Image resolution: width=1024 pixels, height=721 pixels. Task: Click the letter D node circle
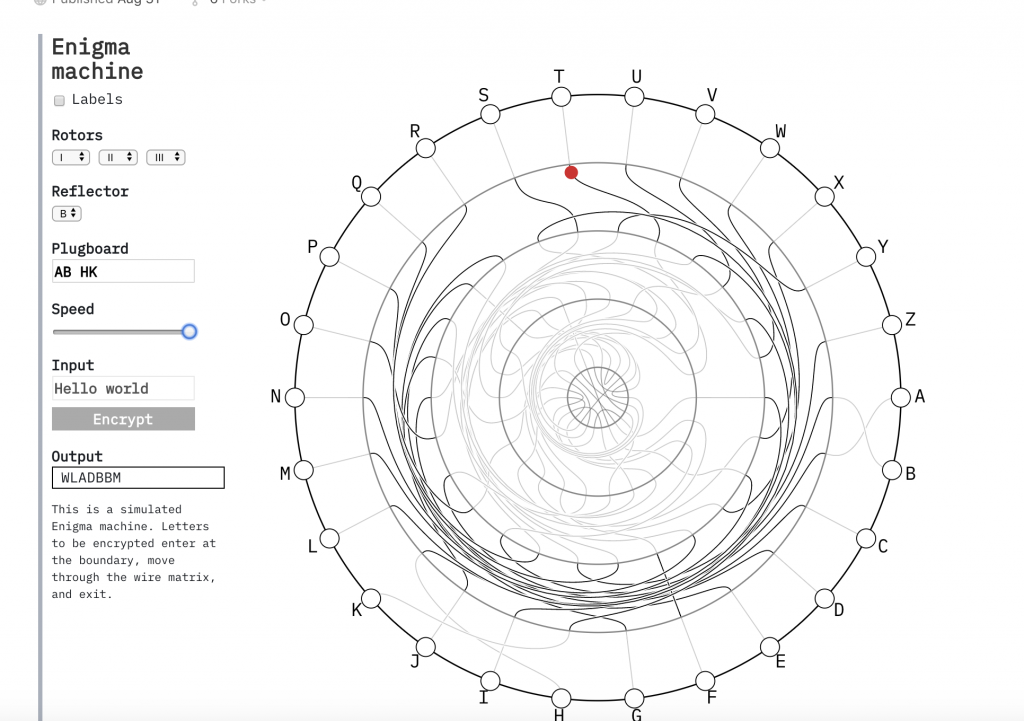pos(825,598)
